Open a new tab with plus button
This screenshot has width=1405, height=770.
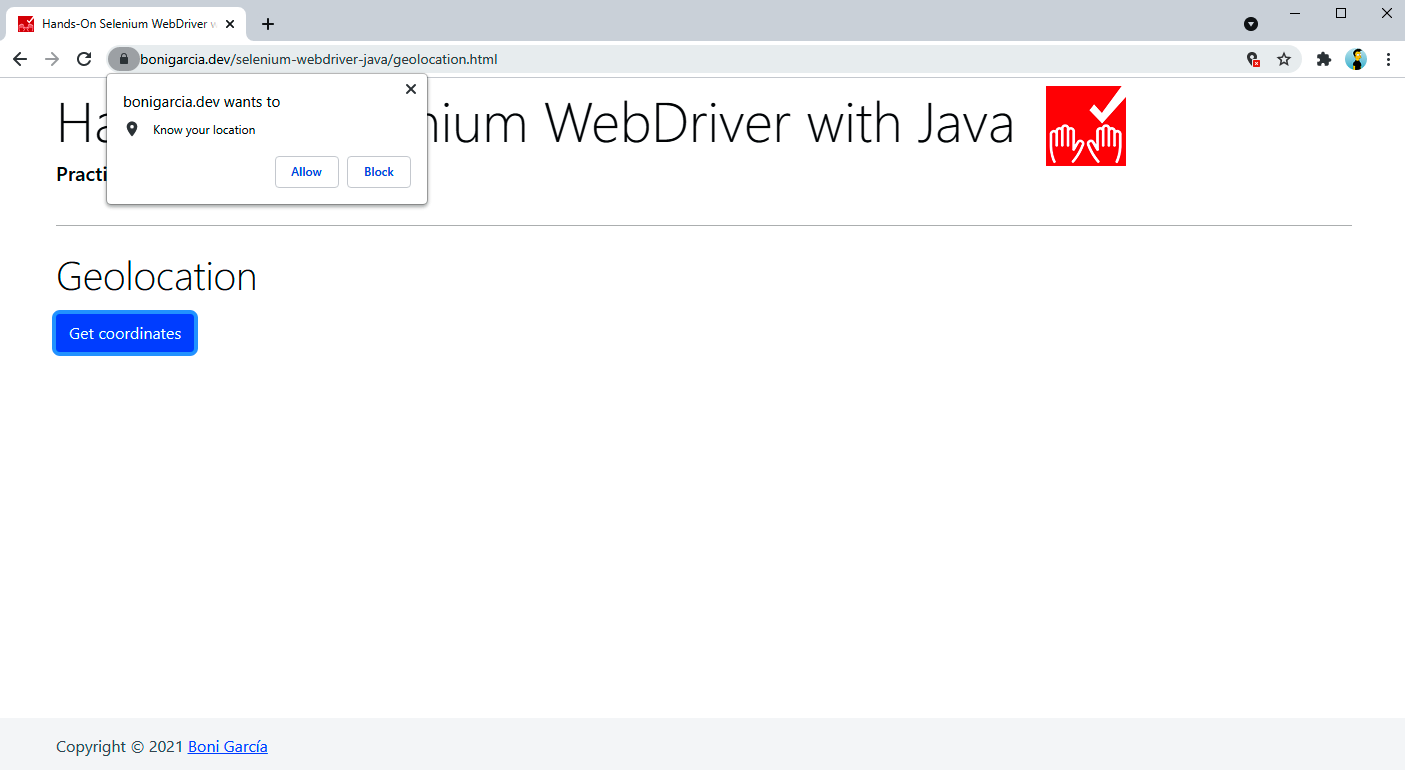click(x=268, y=24)
